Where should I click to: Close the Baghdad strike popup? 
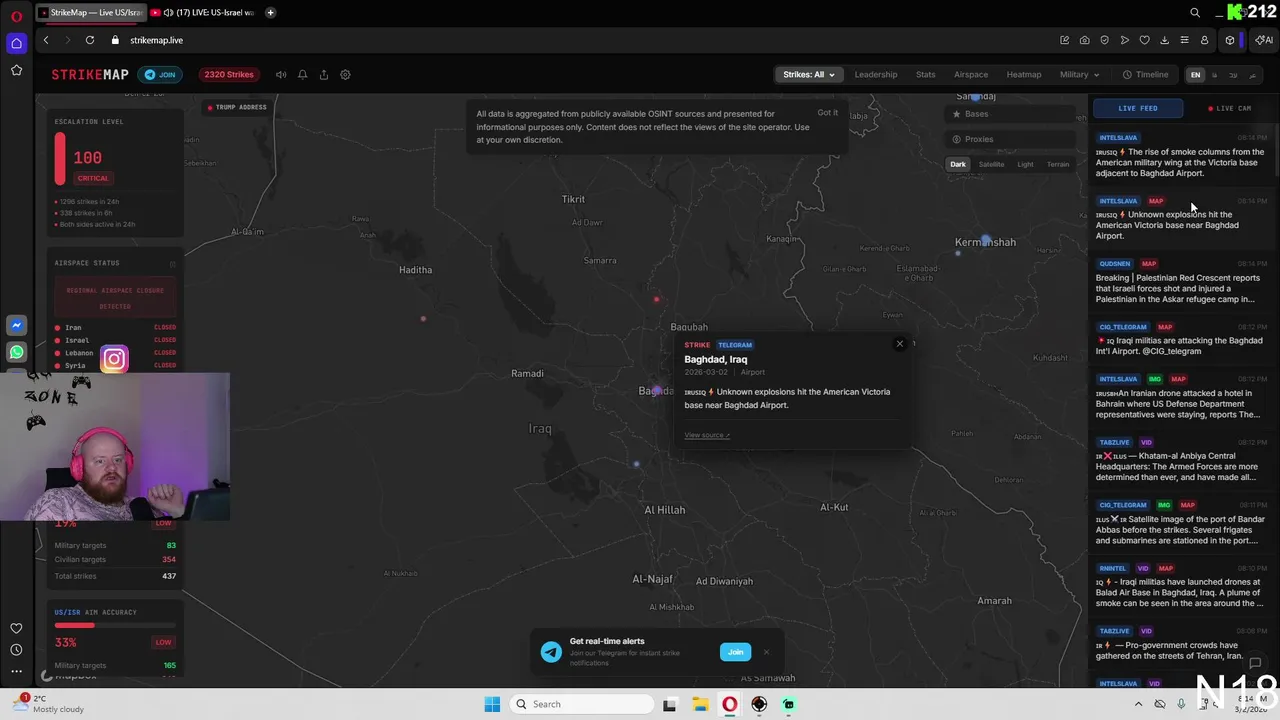tap(899, 344)
